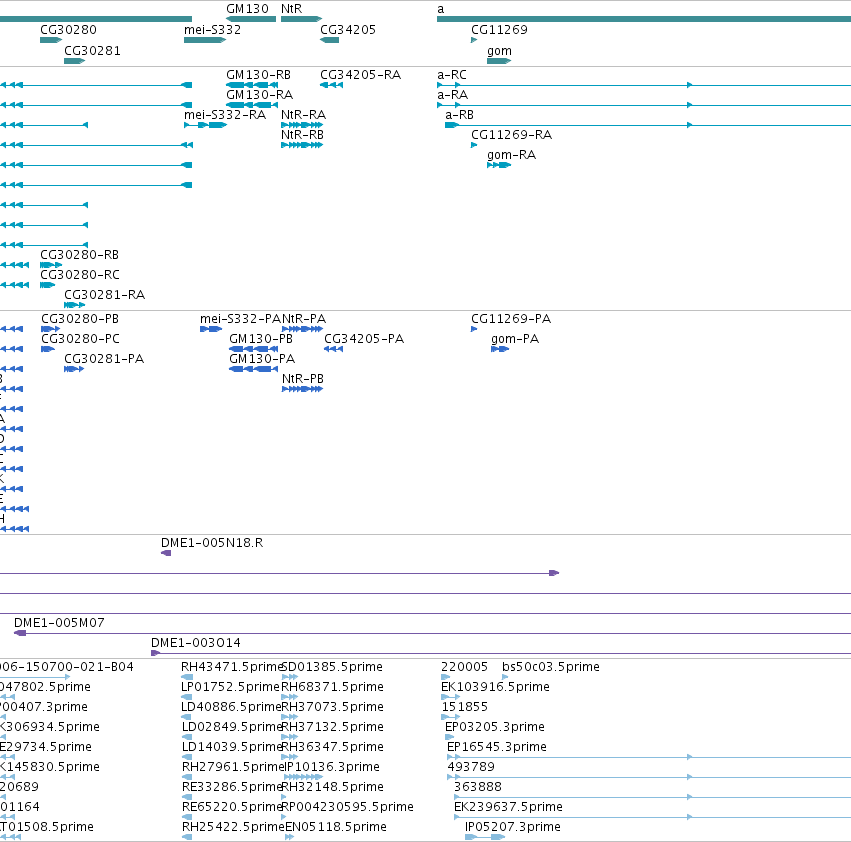Click EST RP004230595.5prime
Image resolution: width=851 pixels, height=842 pixels.
(x=284, y=818)
